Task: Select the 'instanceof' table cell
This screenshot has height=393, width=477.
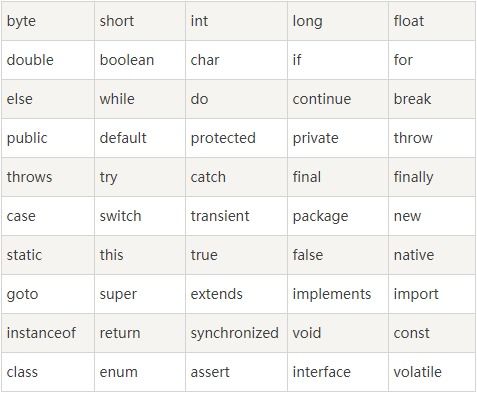Action: coord(48,333)
